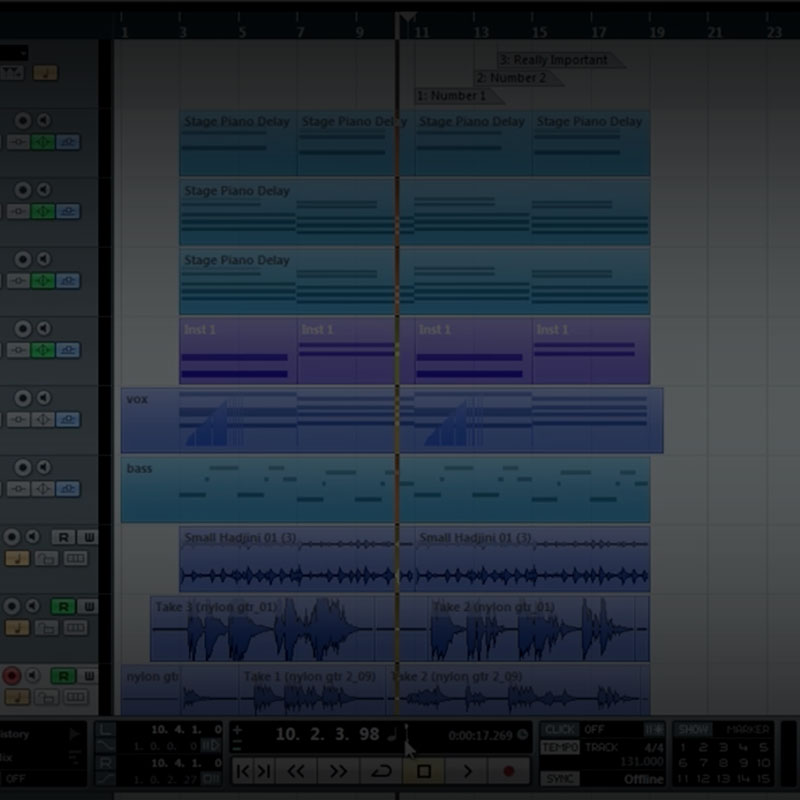Click the punch out icon below R
The width and height of the screenshot is (800, 800).
[106, 779]
